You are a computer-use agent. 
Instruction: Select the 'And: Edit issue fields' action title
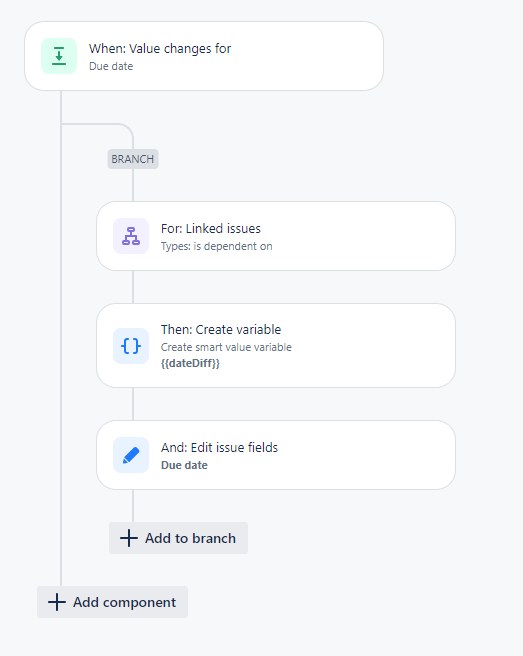point(219,448)
